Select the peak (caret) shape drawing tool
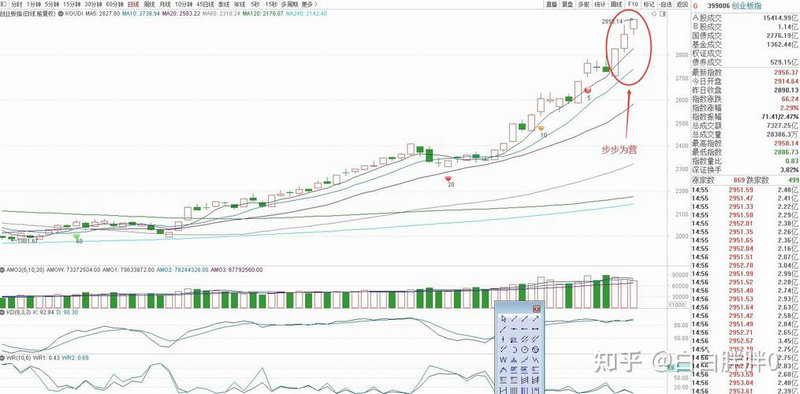Viewport: 800px width, 394px height. point(503,370)
